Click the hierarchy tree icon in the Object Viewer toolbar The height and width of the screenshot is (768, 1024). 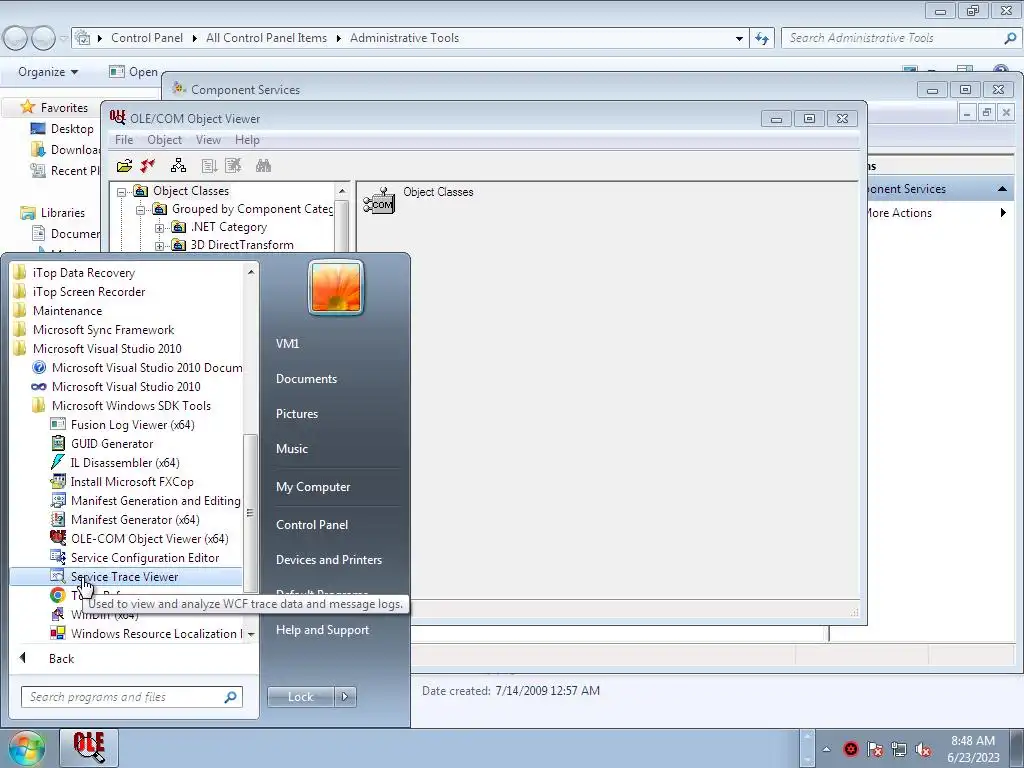178,166
